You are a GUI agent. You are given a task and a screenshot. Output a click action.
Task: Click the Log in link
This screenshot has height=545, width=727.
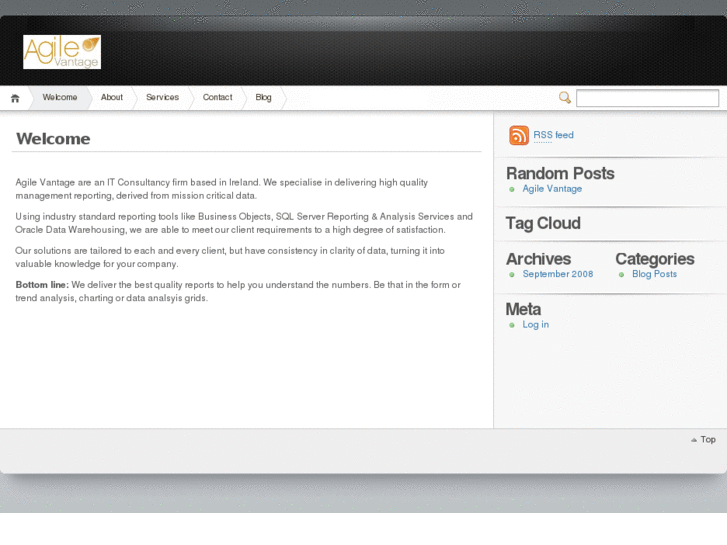(536, 325)
